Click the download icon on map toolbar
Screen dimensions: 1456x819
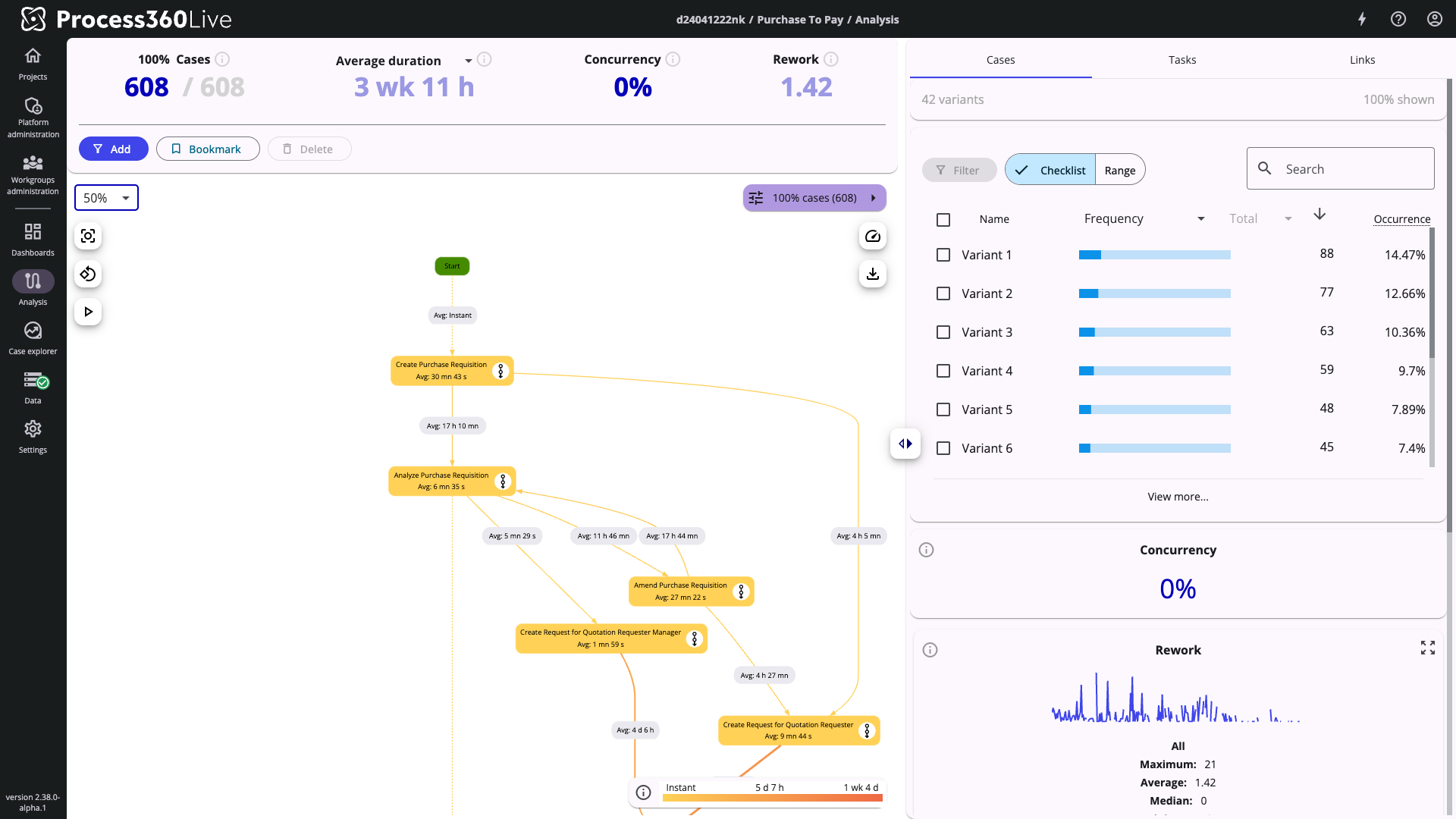[x=872, y=274]
